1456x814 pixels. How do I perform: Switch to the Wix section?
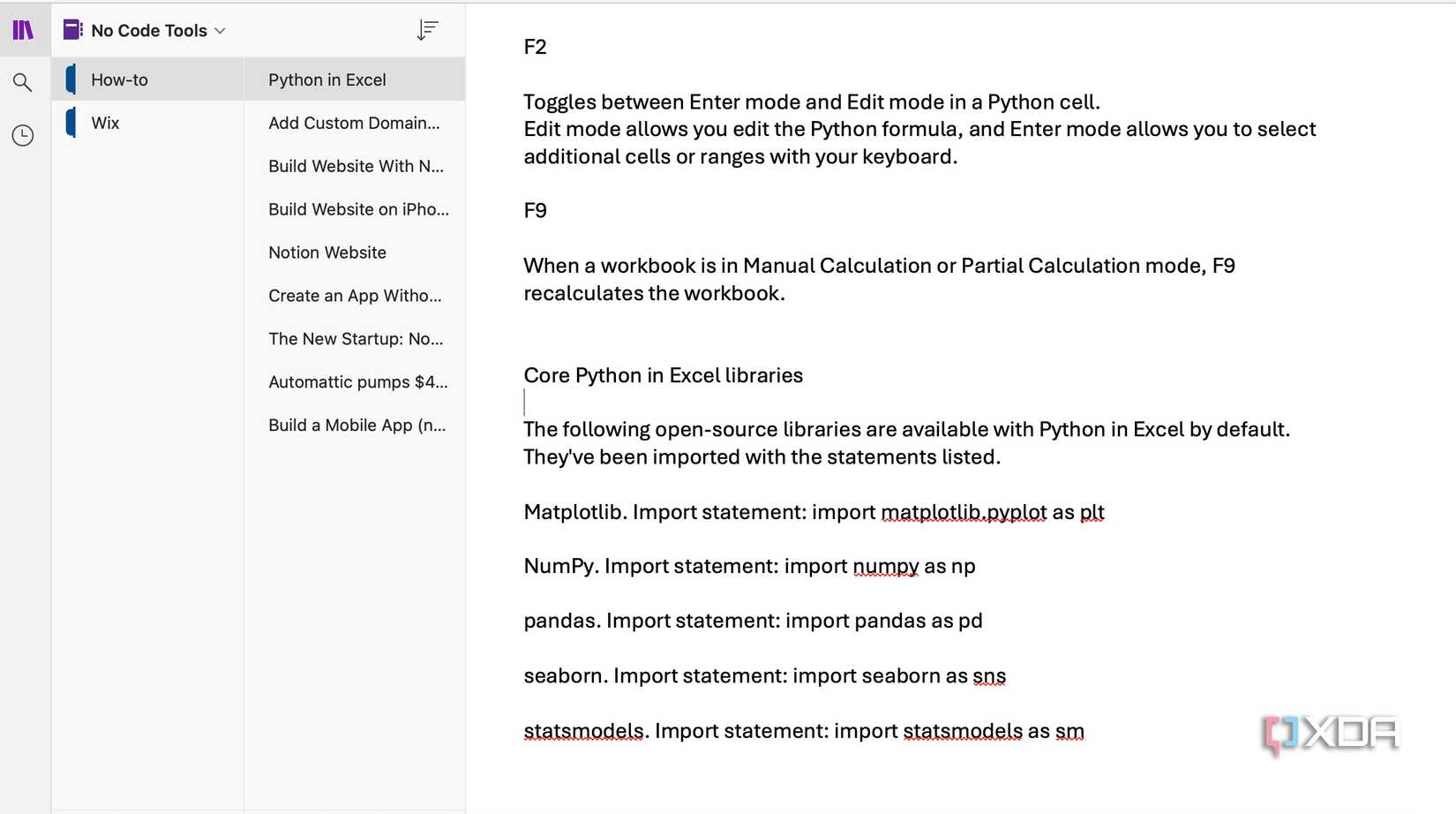tap(105, 123)
